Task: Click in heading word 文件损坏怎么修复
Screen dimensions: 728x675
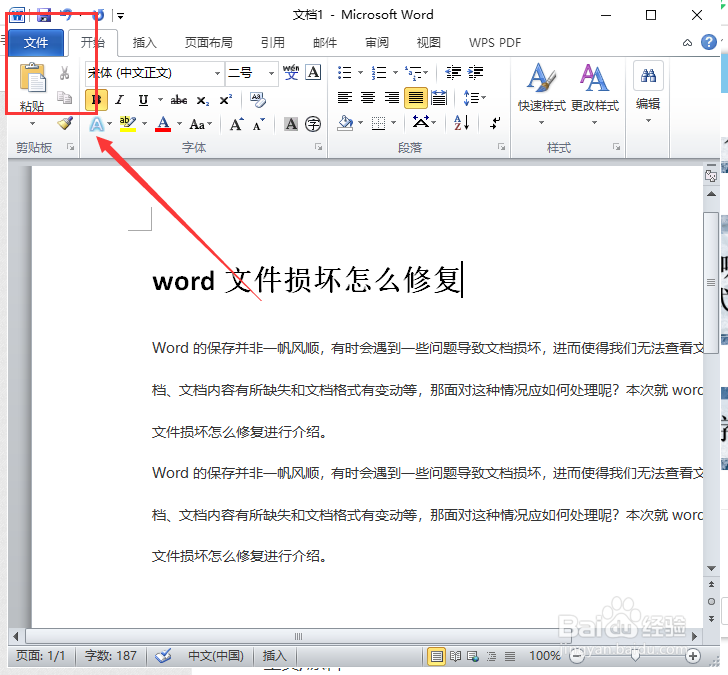Action: [344, 280]
